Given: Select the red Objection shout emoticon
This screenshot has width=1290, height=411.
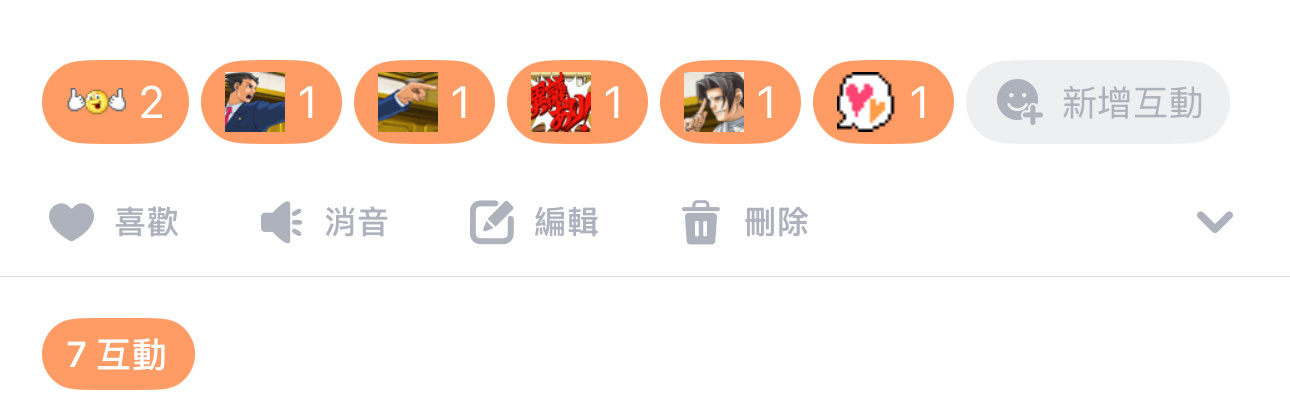Looking at the screenshot, I should [x=578, y=102].
